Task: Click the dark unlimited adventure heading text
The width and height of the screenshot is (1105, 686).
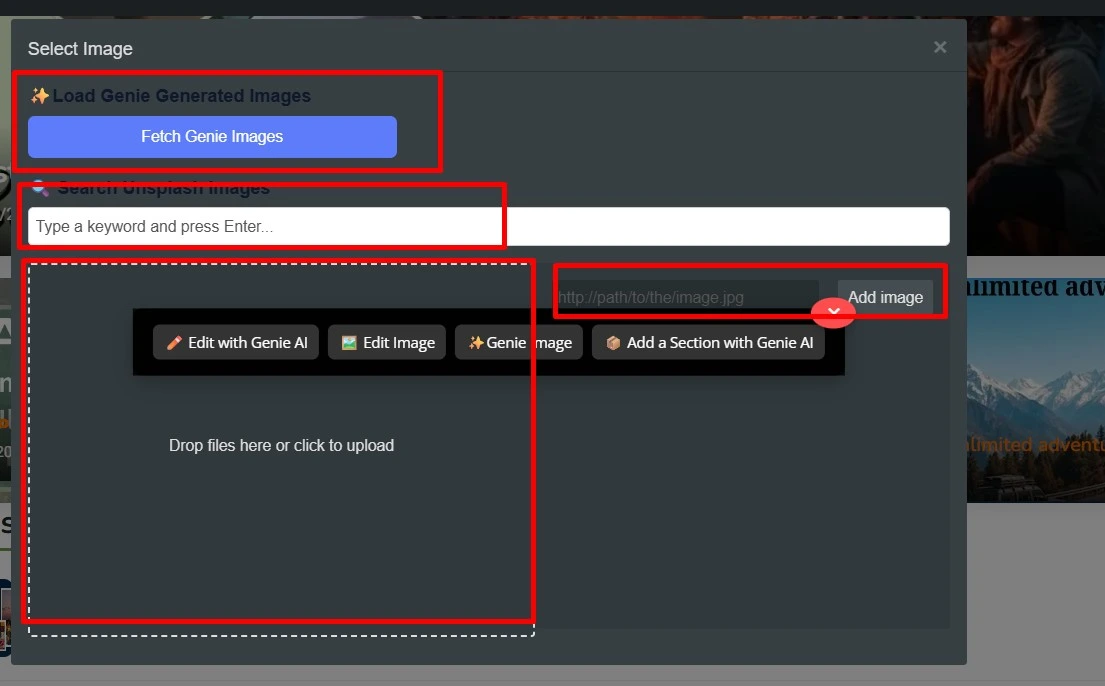Action: (1035, 288)
